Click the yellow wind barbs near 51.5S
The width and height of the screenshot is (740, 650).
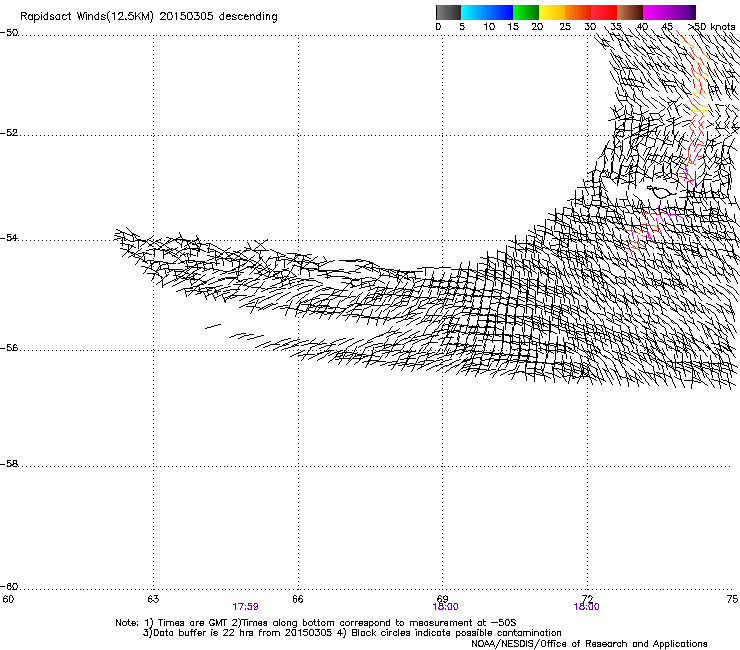click(700, 110)
